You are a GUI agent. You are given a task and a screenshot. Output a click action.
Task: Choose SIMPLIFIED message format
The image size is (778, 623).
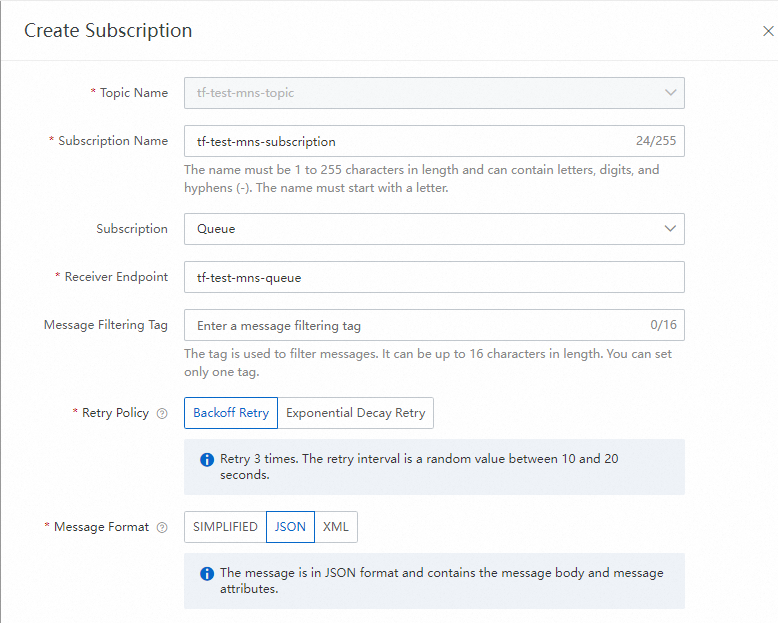point(225,527)
